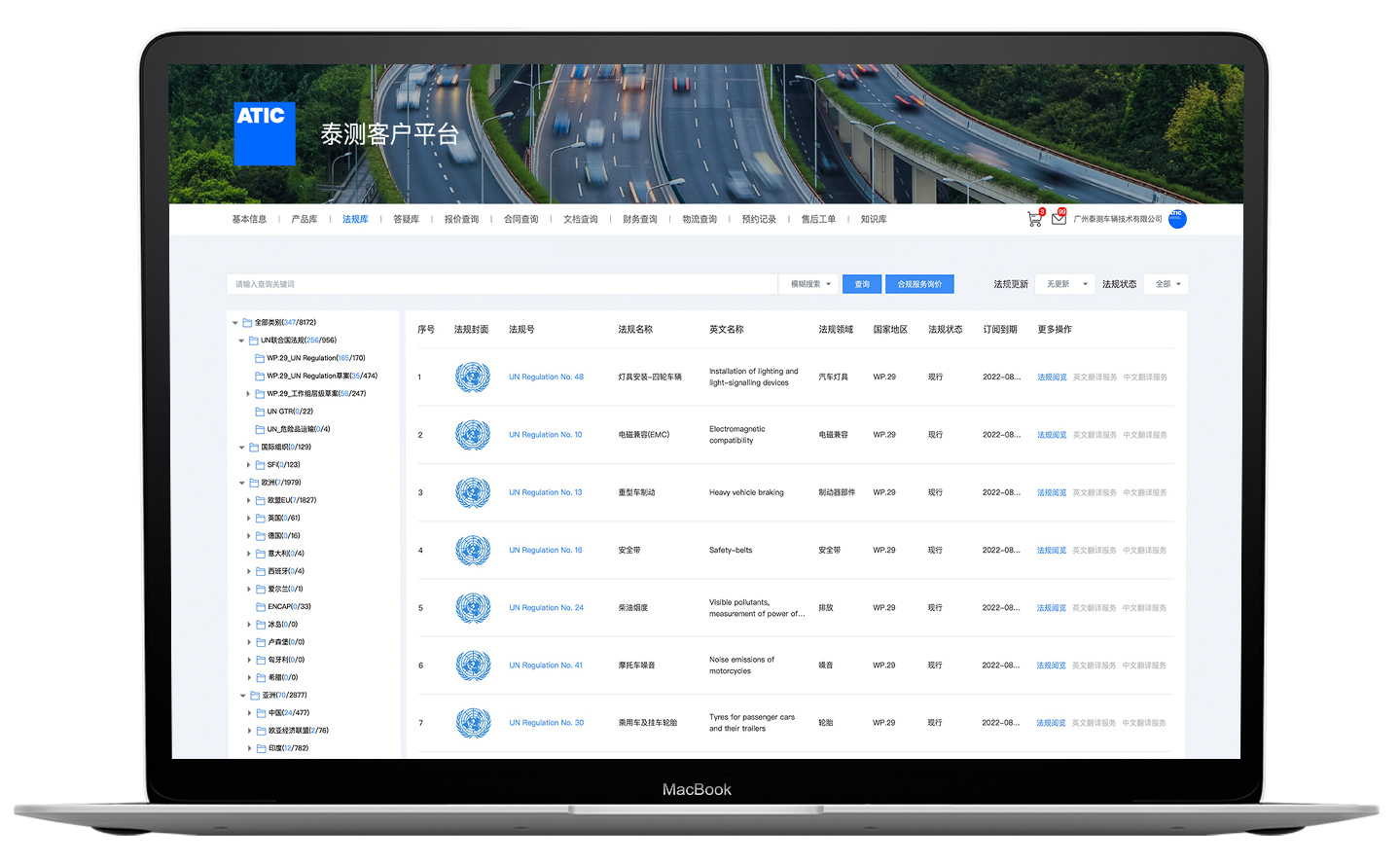Click the UN emblem beside UN Regulation No. 10
This screenshot has height=864, width=1400.
click(x=473, y=434)
